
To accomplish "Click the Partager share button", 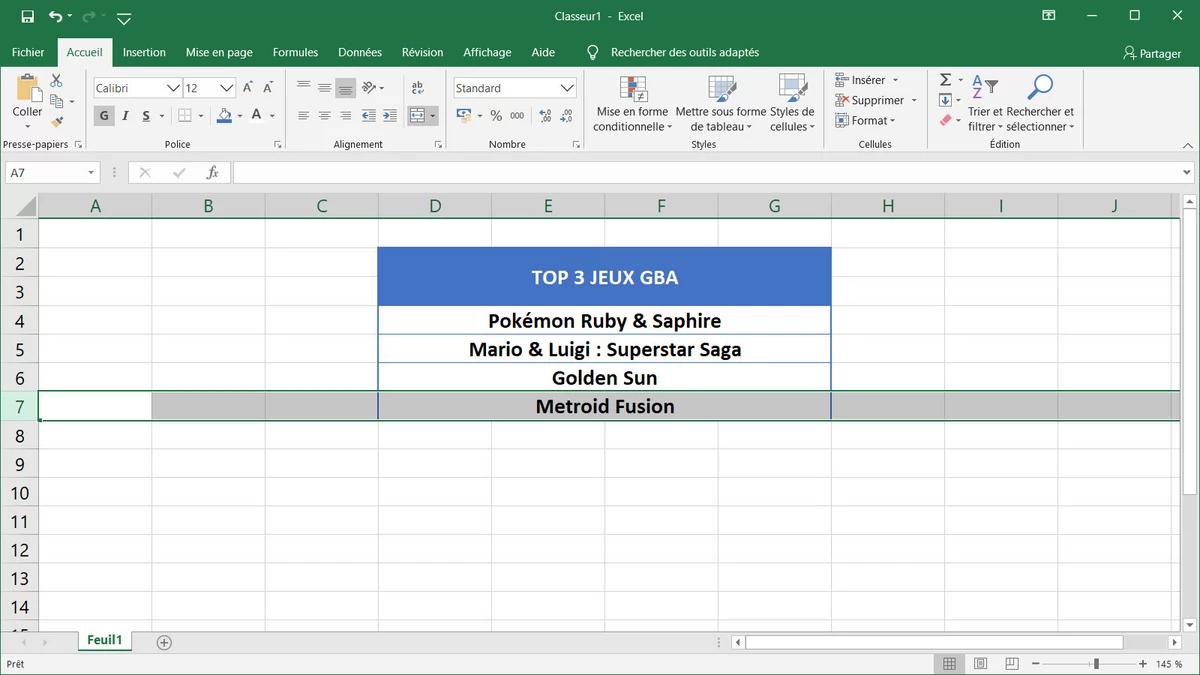I will [1152, 53].
